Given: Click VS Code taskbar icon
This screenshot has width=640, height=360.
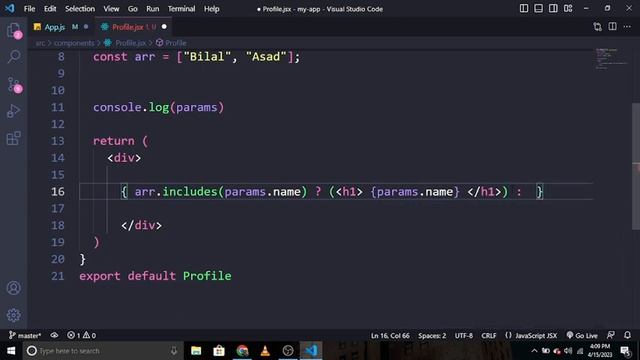Looking at the screenshot, I should click(311, 351).
